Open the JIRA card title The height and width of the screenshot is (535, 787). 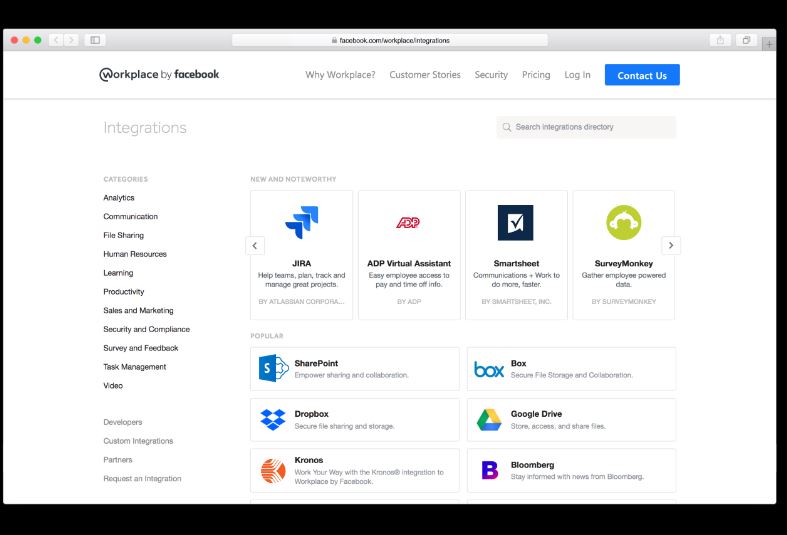pyautogui.click(x=302, y=263)
